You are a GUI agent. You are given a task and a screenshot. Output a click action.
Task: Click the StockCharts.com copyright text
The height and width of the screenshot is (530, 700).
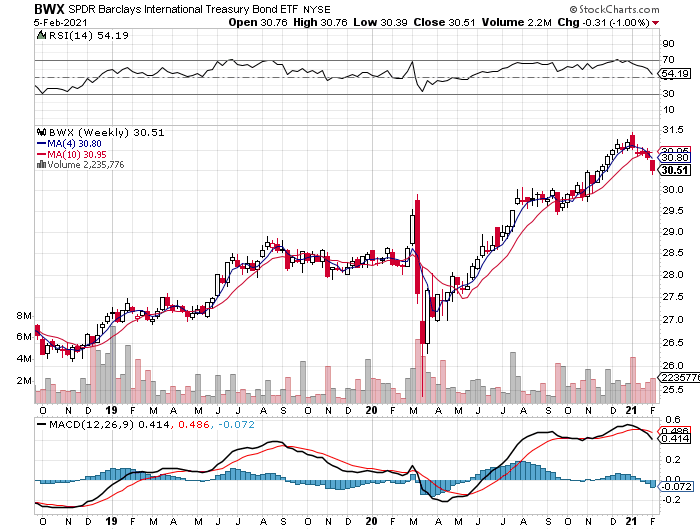coord(614,9)
